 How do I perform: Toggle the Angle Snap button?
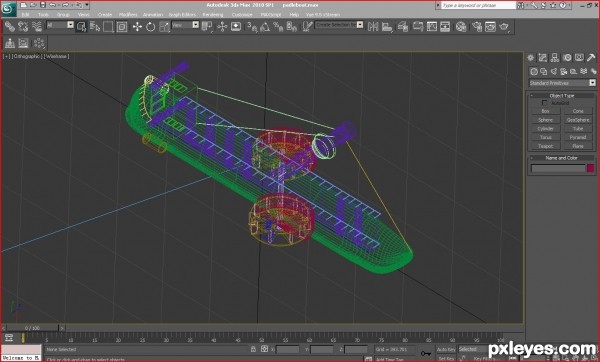265,26
